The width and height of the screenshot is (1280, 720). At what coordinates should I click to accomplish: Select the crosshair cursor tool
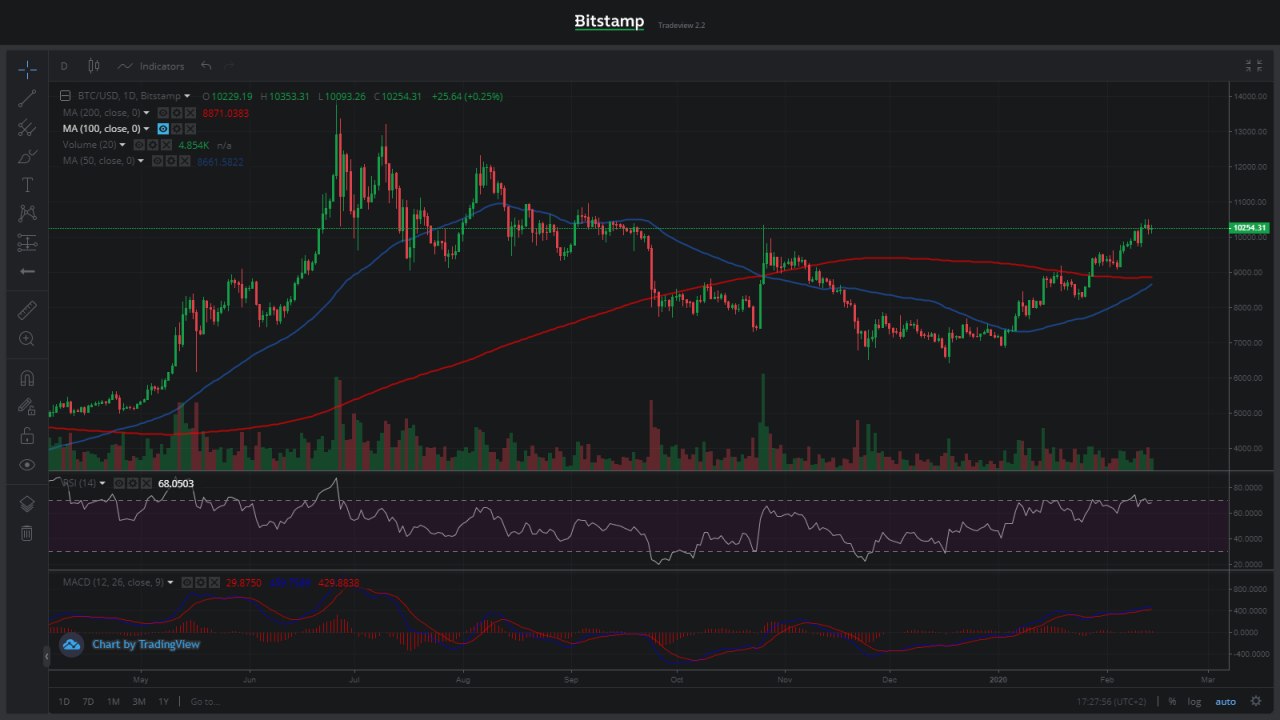(27, 68)
